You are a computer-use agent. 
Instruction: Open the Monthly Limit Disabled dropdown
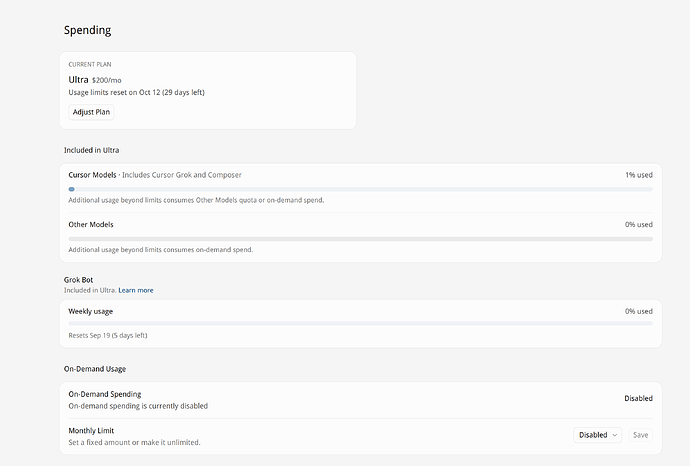click(x=597, y=435)
